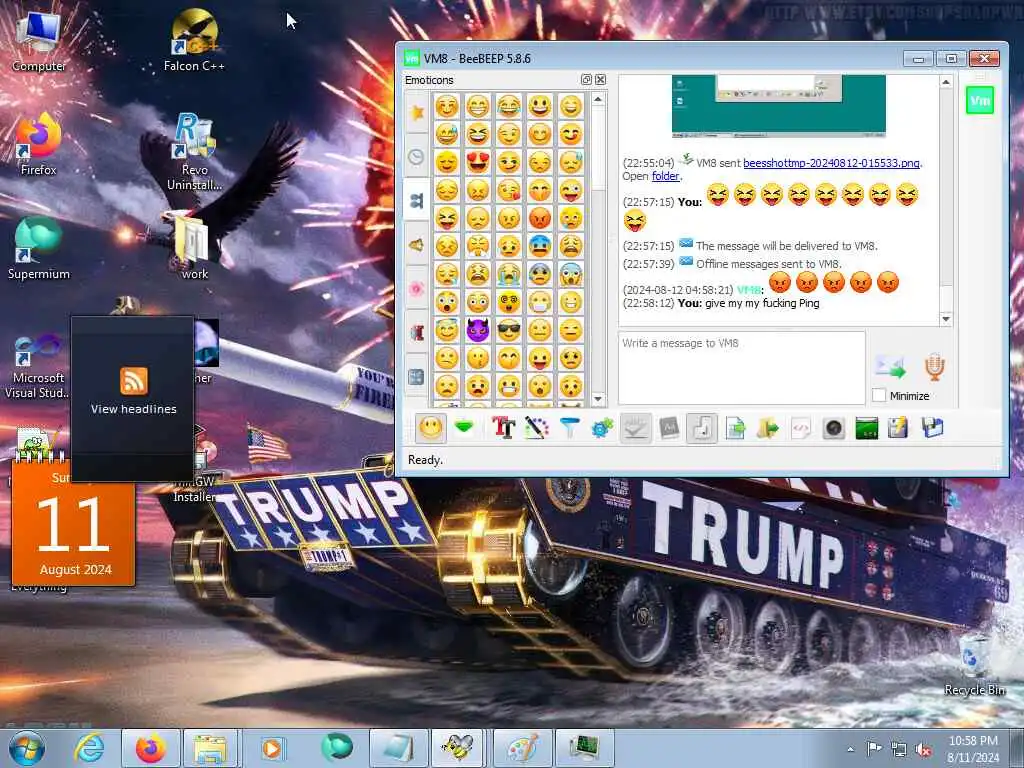Image resolution: width=1024 pixels, height=768 pixels.
Task: Float the Emoticons panel
Action: tap(586, 80)
